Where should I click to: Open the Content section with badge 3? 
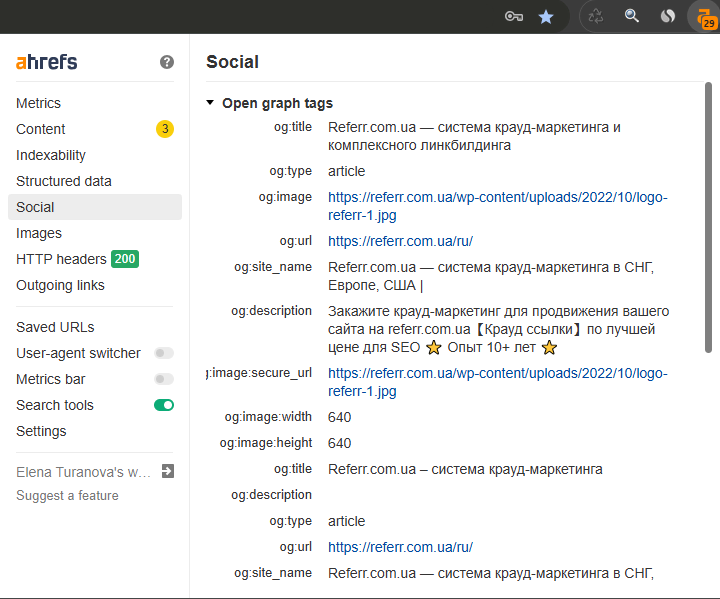[41, 129]
